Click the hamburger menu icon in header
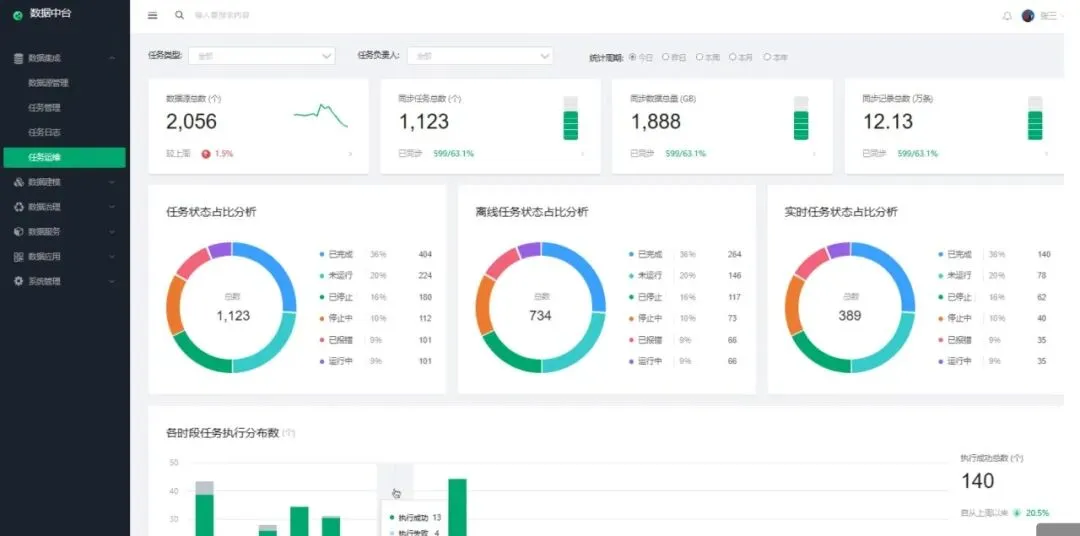The image size is (1080, 536). (x=152, y=15)
